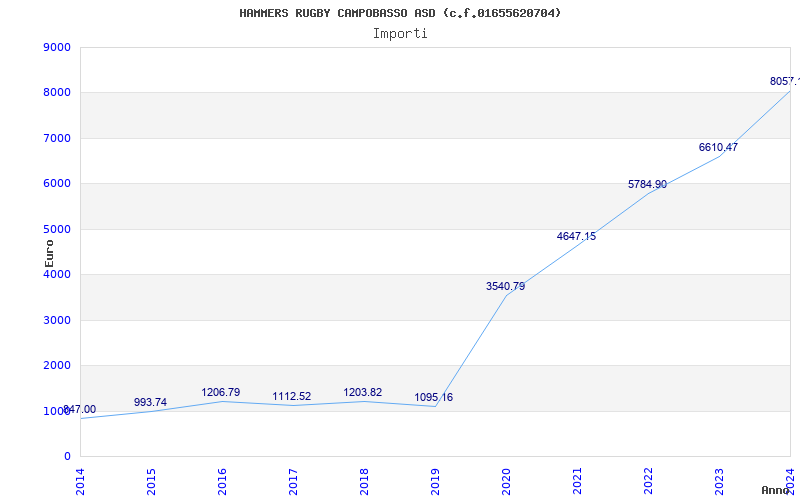Select the 2016 year on x-axis
The image size is (800, 500).
222,480
